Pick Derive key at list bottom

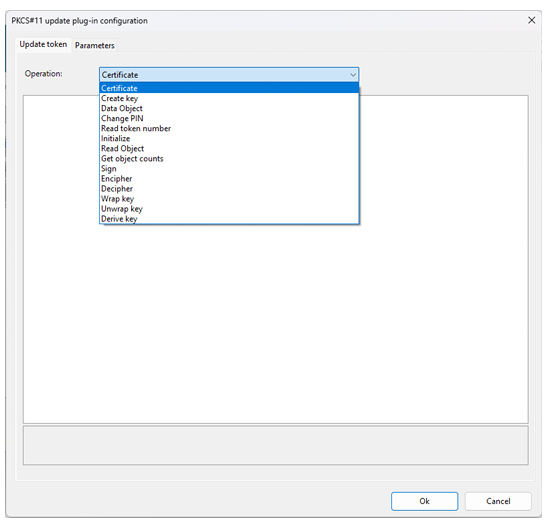(x=229, y=219)
